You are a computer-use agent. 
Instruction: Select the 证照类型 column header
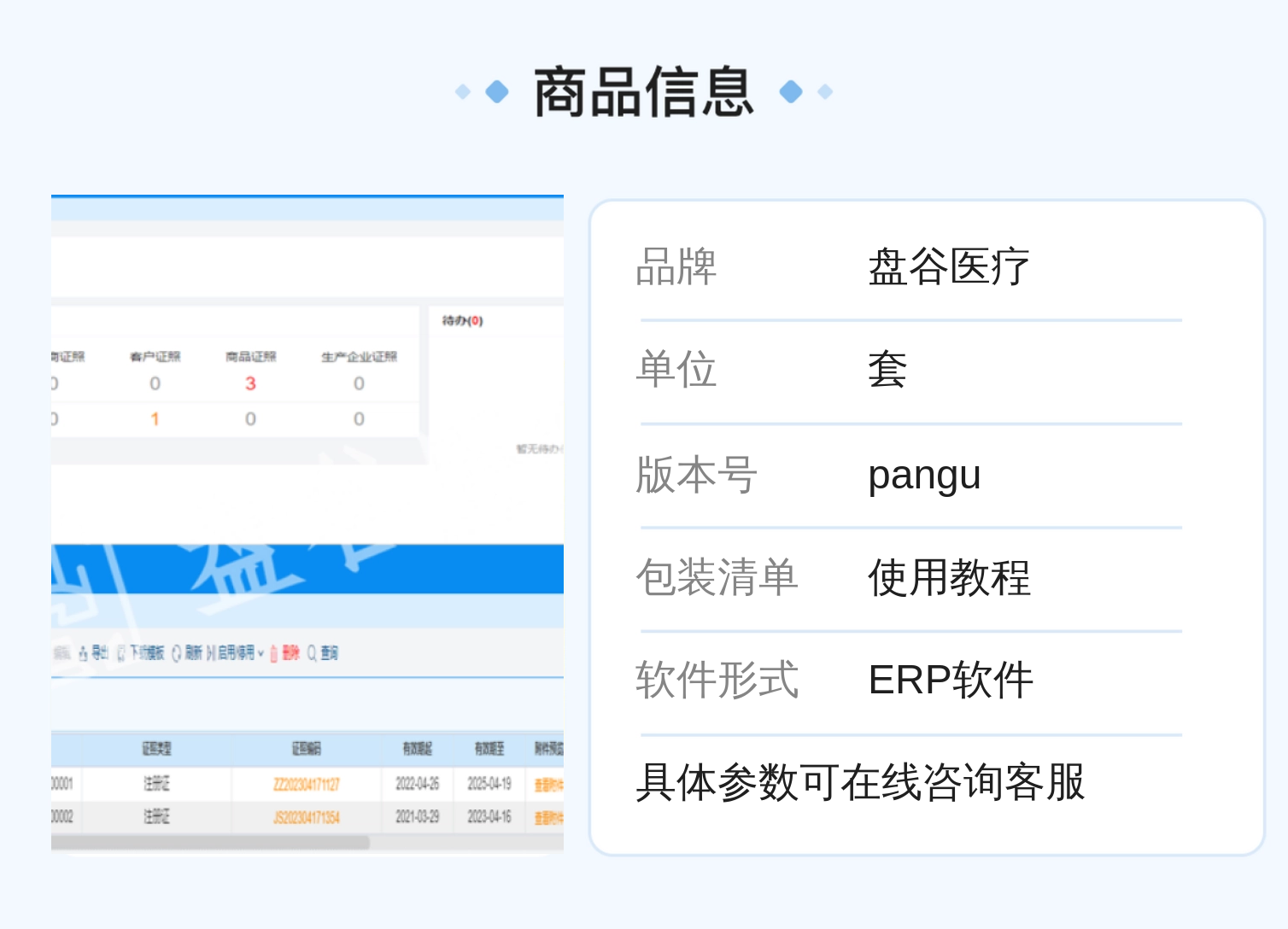(x=156, y=749)
